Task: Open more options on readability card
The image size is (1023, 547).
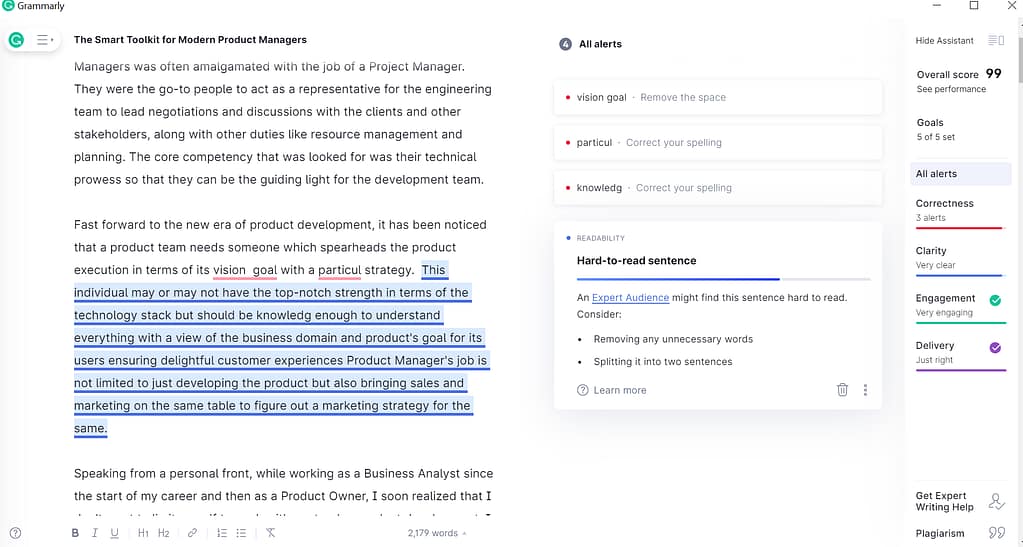Action: coord(865,390)
